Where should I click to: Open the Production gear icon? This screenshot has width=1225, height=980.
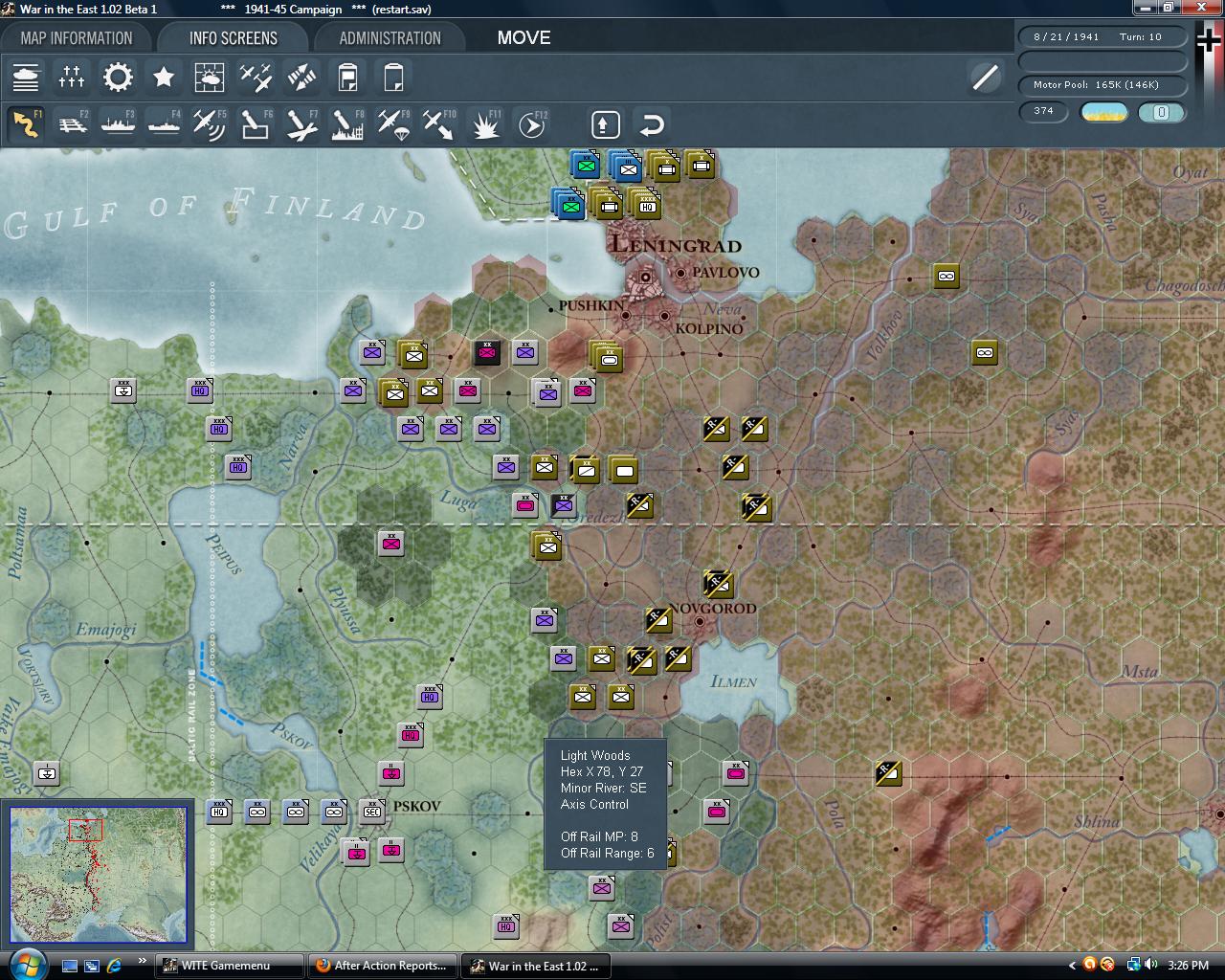[118, 77]
